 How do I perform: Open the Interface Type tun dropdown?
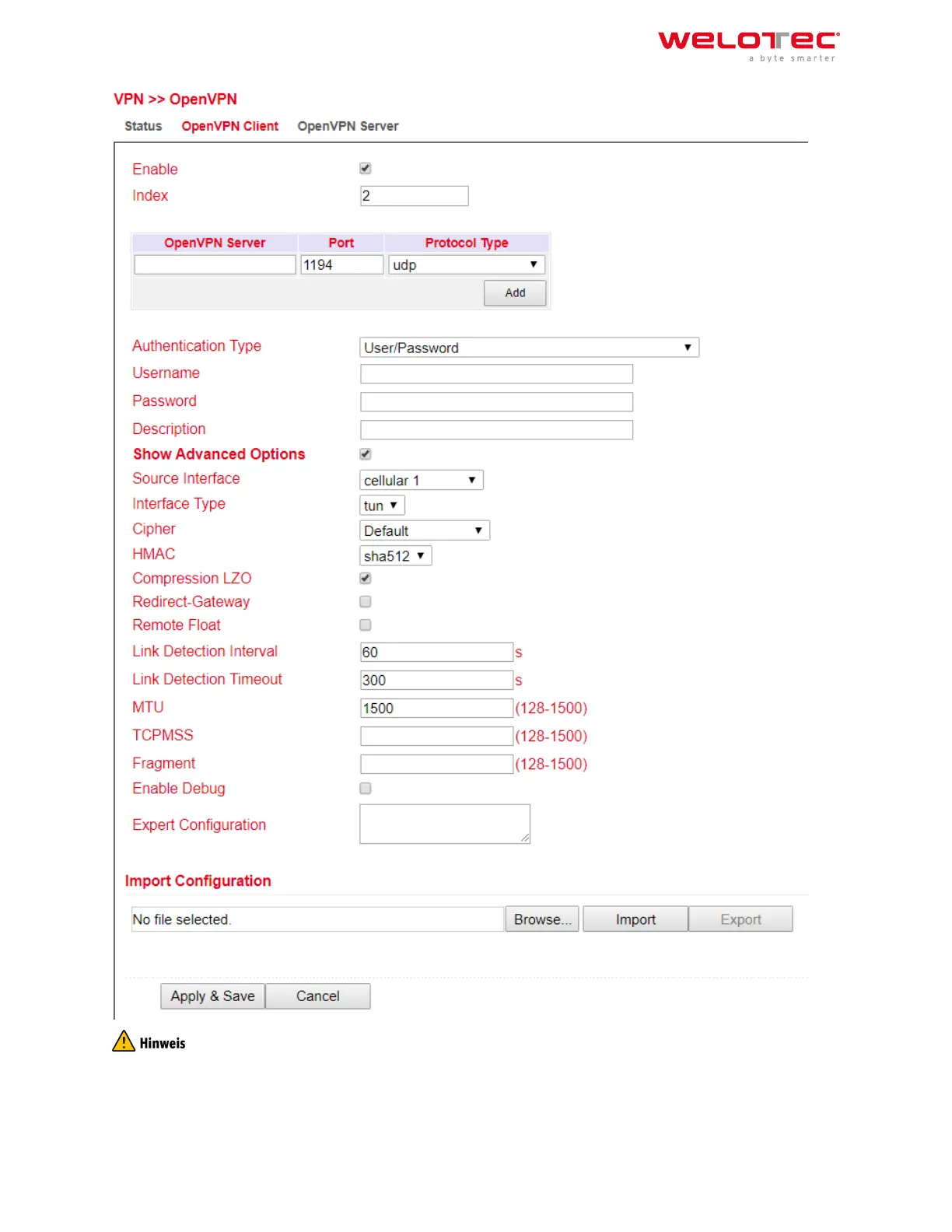382,506
